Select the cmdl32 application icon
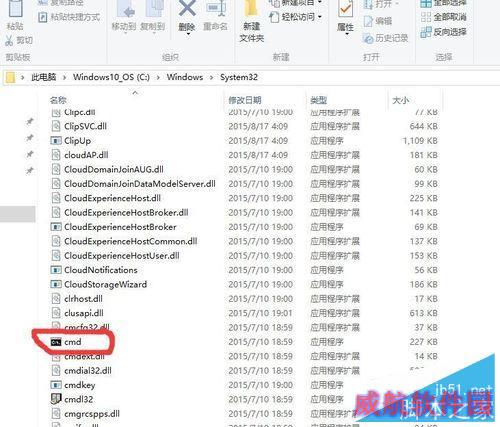The image size is (500, 427). pyautogui.click(x=56, y=399)
